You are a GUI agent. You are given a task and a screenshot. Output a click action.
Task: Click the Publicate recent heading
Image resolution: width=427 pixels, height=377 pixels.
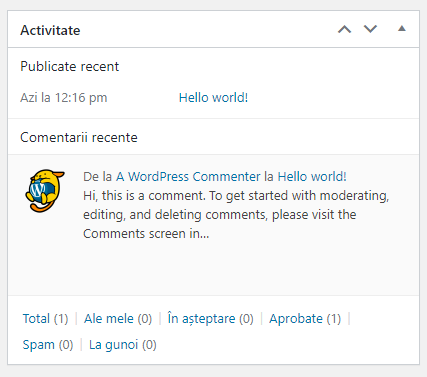tap(69, 66)
